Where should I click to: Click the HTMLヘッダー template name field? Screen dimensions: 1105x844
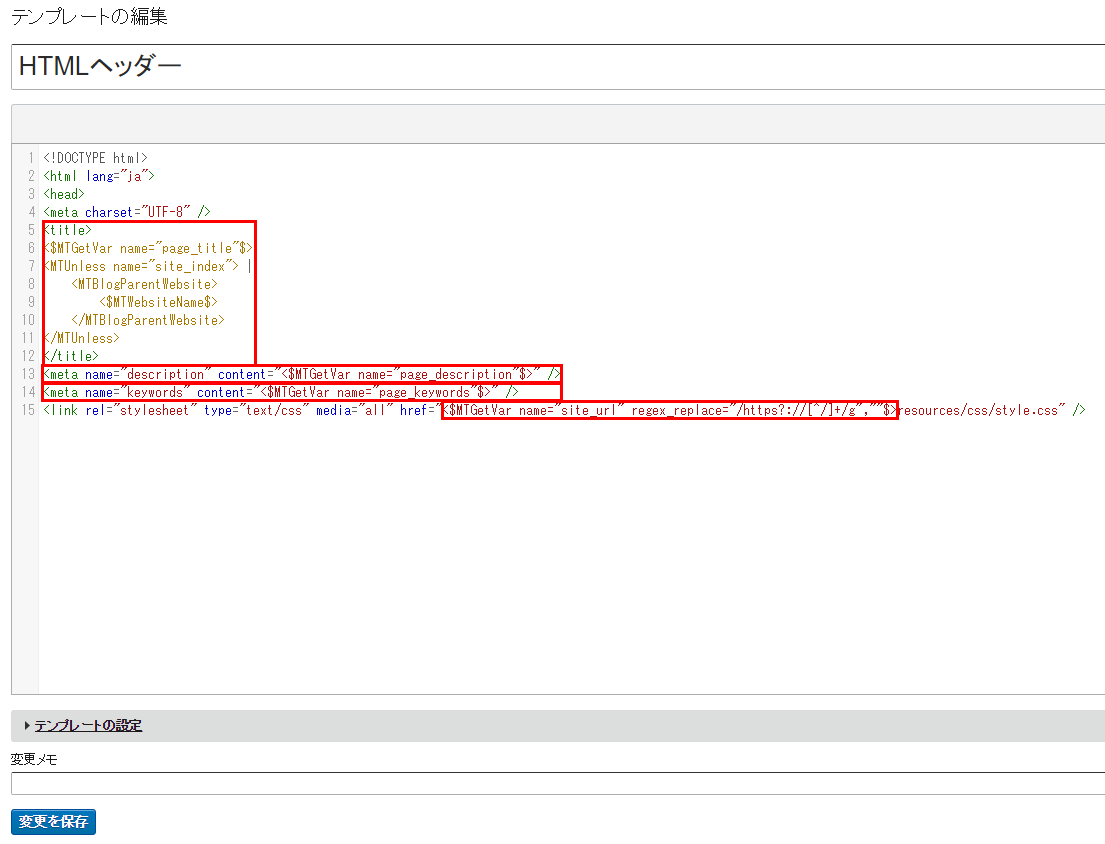point(558,67)
